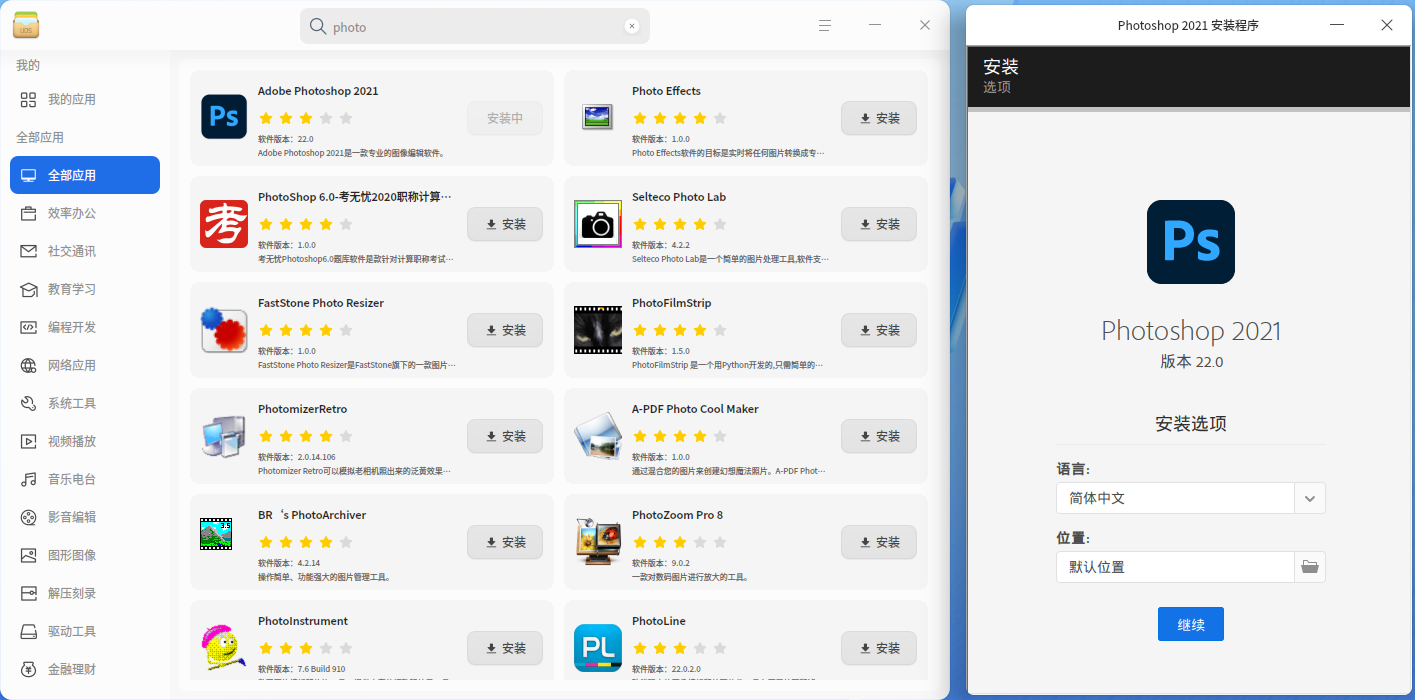Select 编程开发 in sidebar
The width and height of the screenshot is (1415, 700).
click(85, 327)
